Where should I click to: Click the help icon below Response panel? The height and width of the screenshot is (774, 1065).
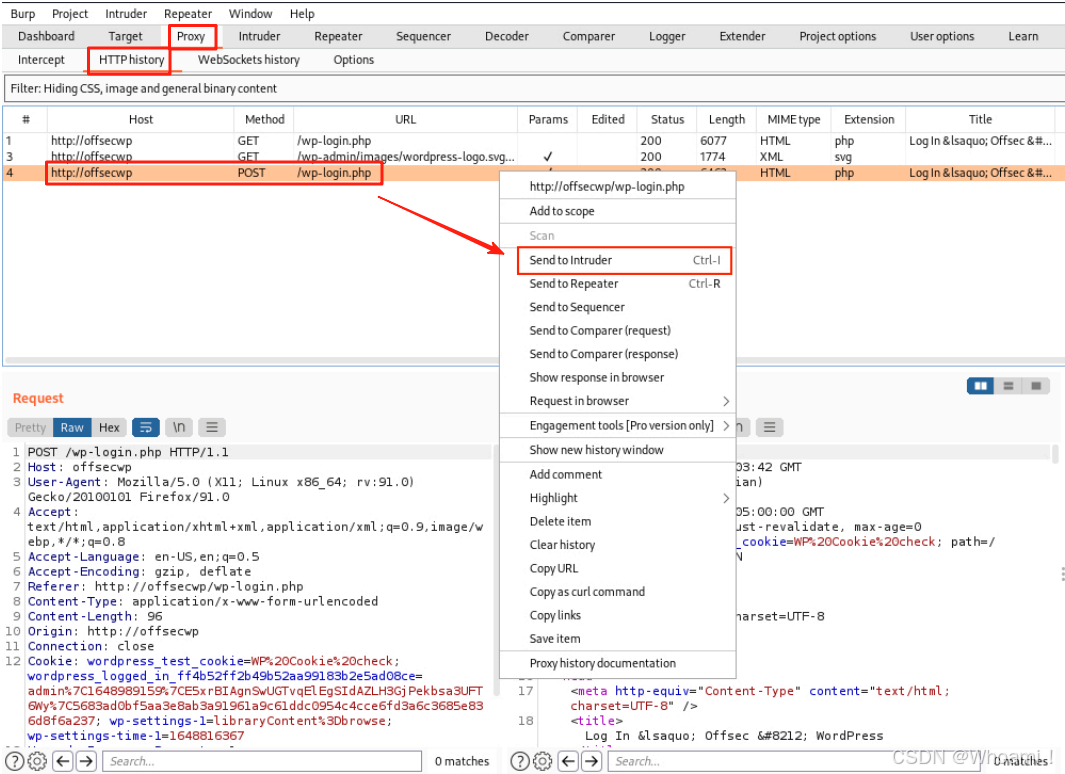tap(520, 761)
